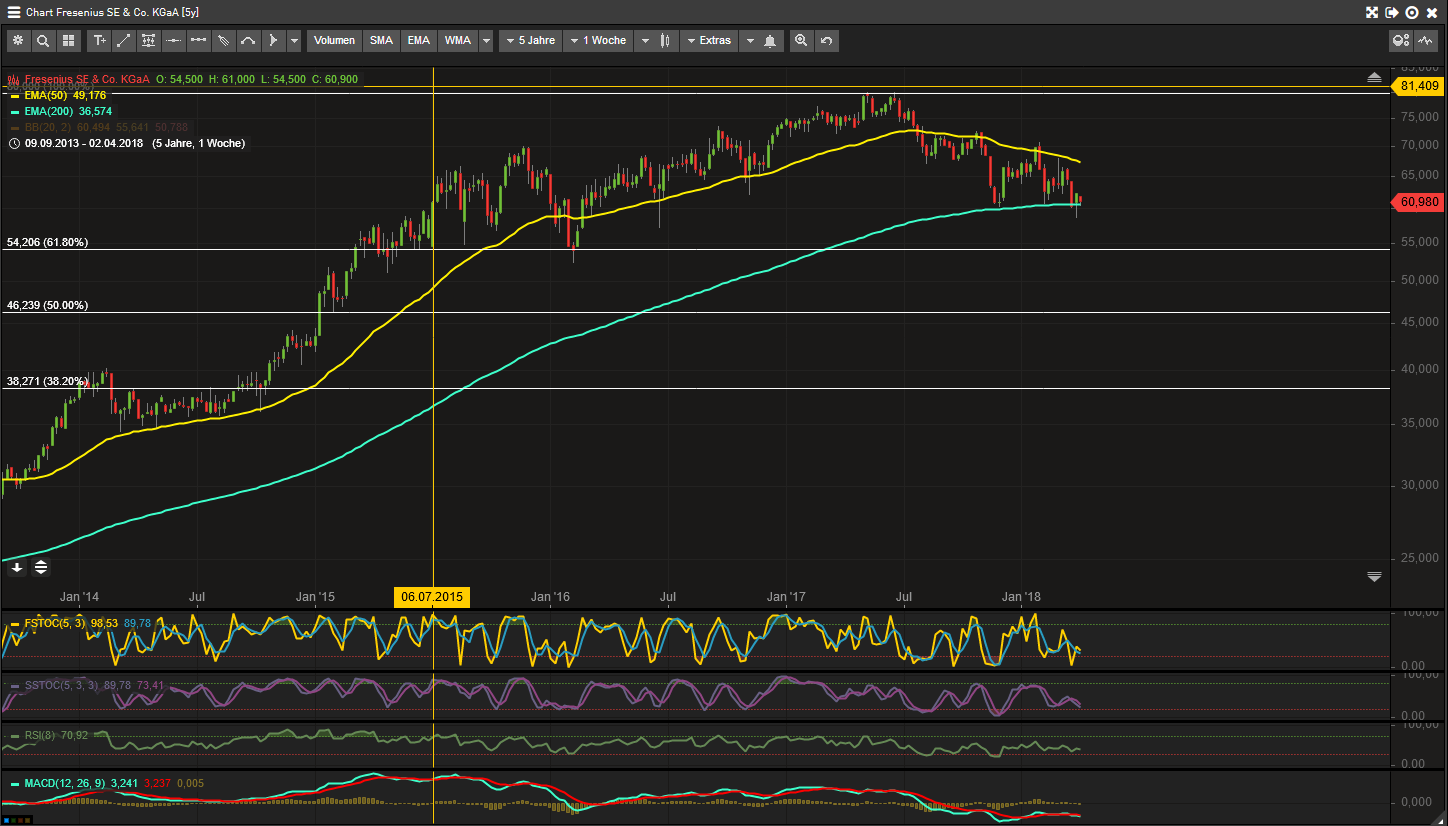Expand the 5 Jahre timeframe dropdown
The height and width of the screenshot is (826, 1448).
530,40
